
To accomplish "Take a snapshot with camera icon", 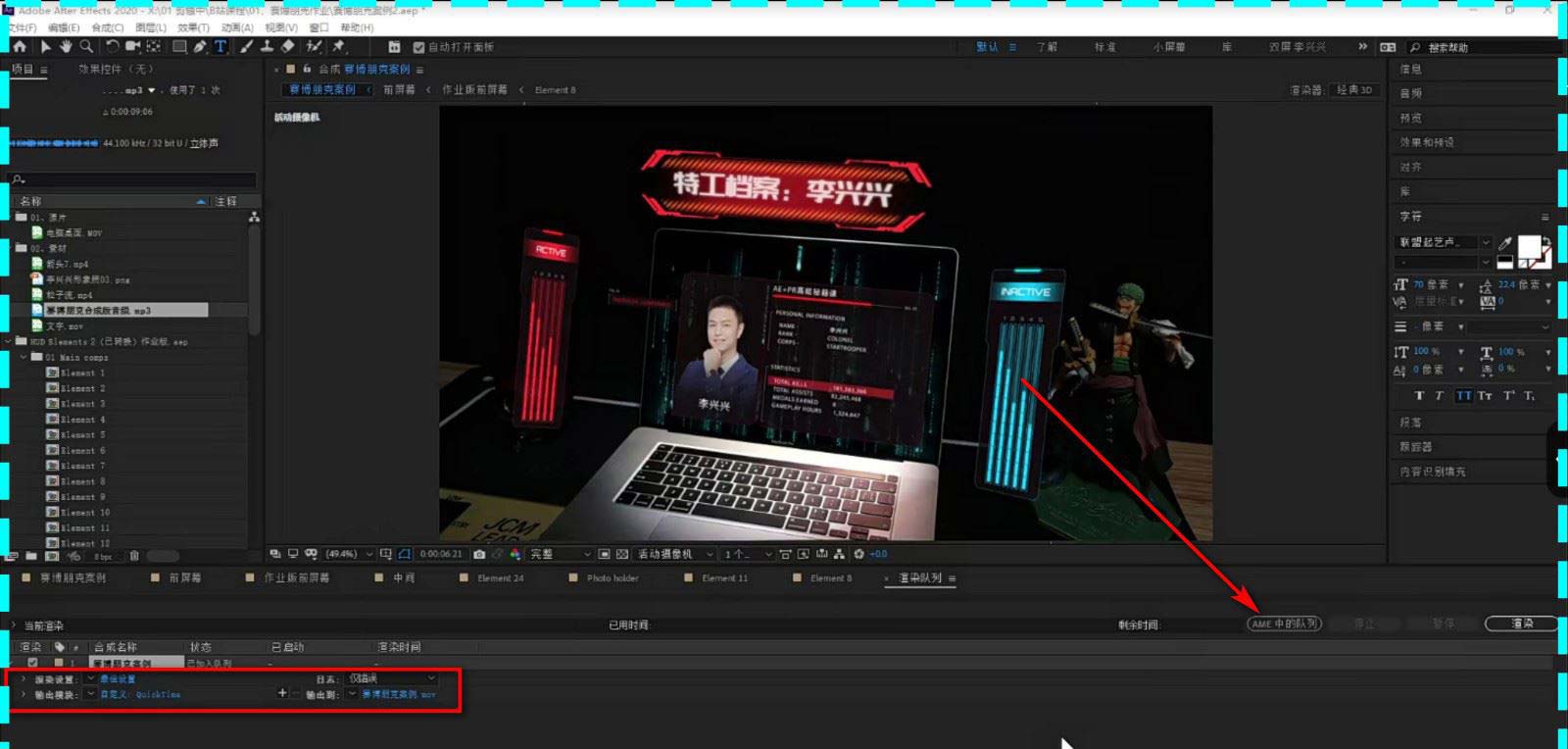I will coord(479,554).
